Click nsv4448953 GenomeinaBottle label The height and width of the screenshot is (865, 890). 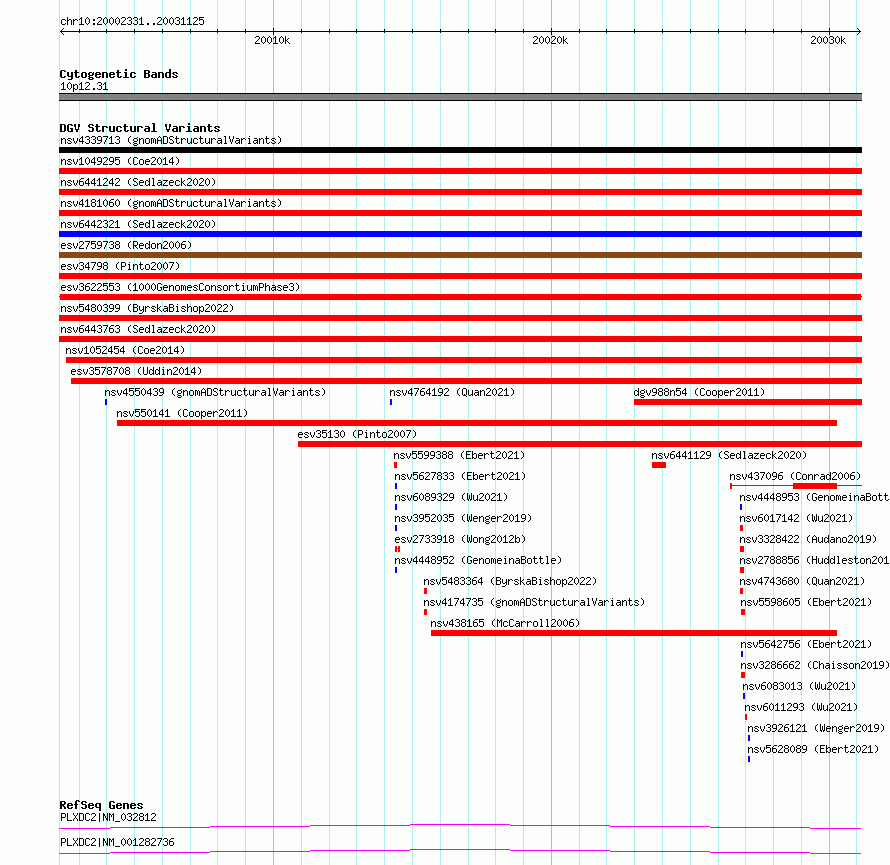point(814,497)
